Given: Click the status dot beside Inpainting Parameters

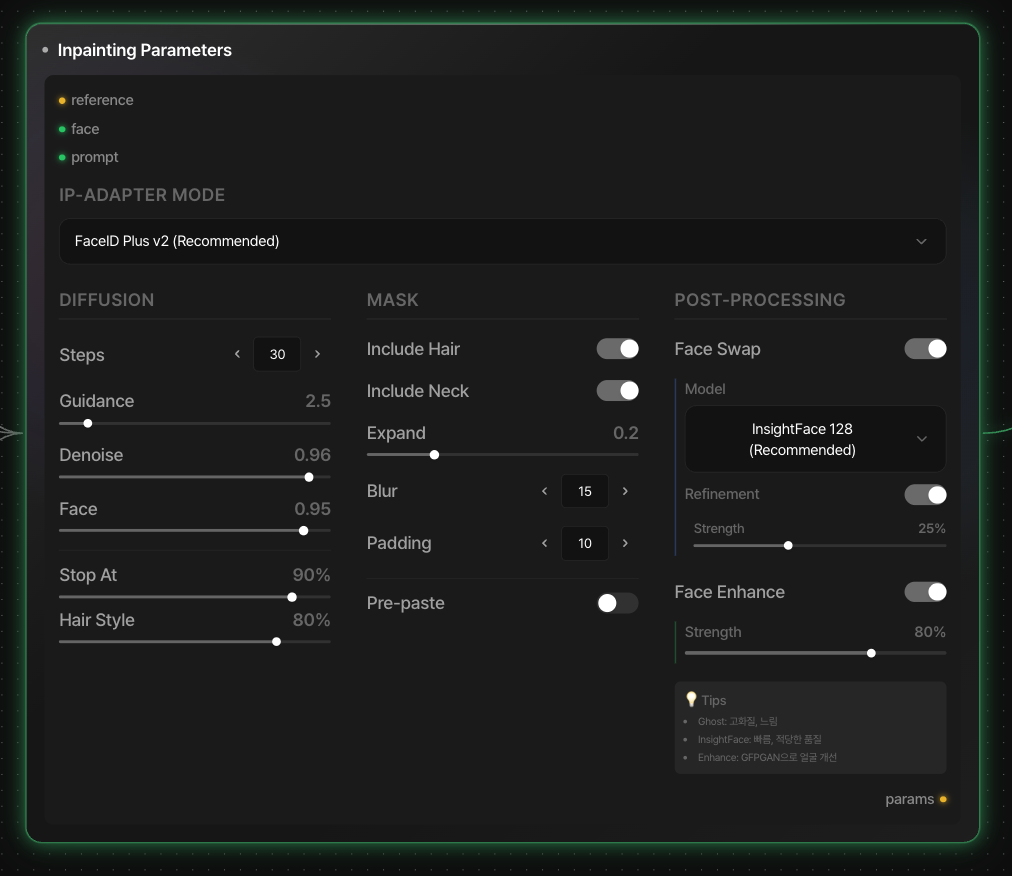Looking at the screenshot, I should pos(44,49).
